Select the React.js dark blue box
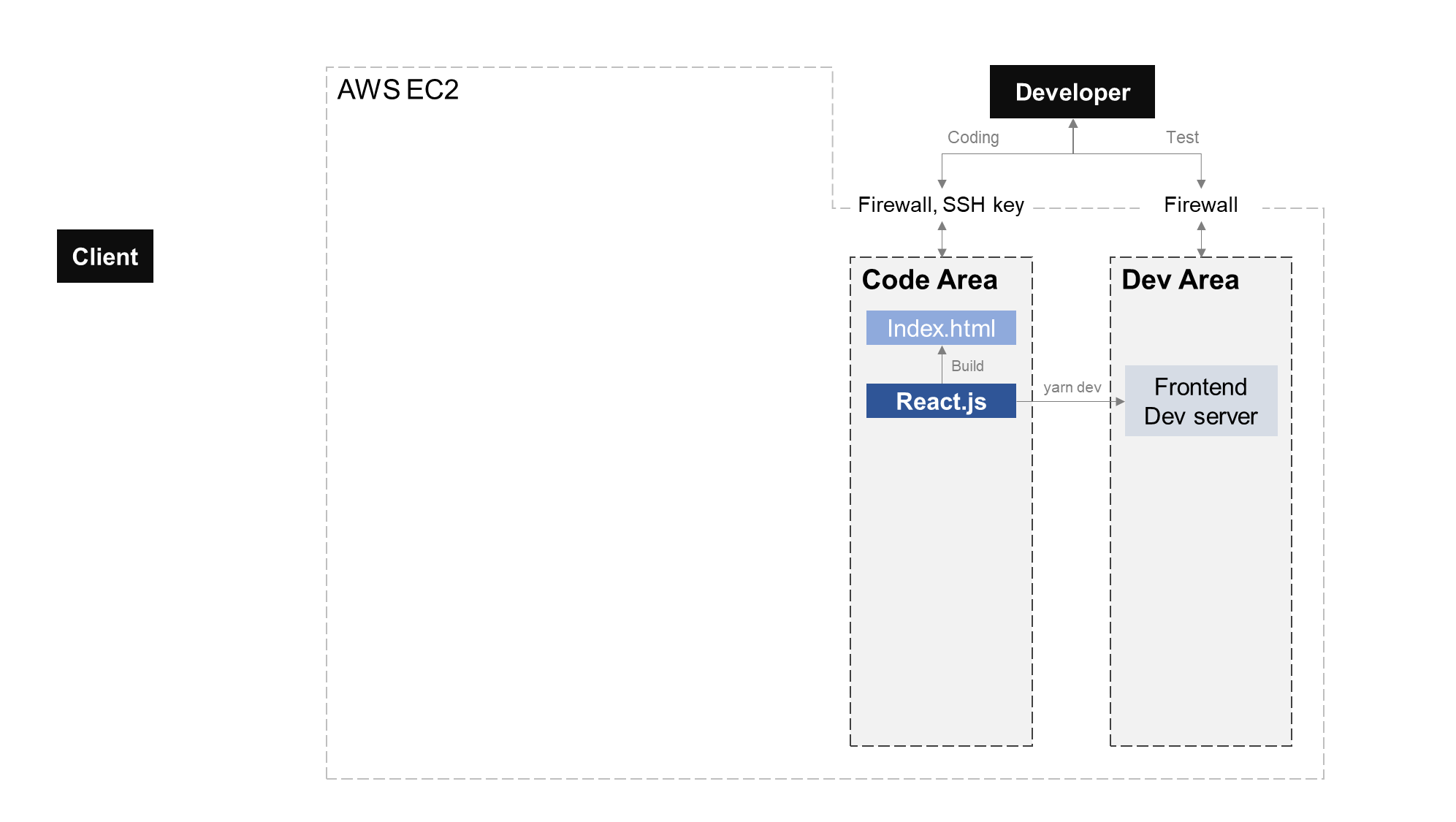 (941, 401)
